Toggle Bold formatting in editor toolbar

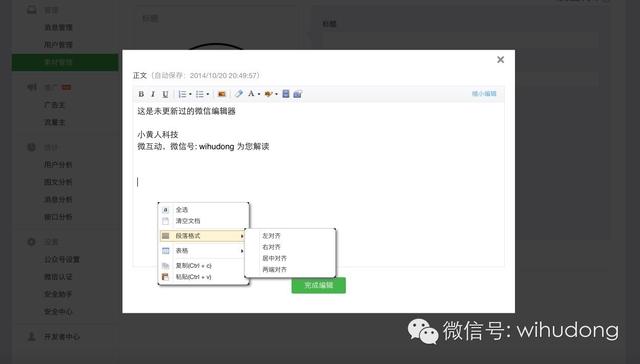(x=141, y=94)
